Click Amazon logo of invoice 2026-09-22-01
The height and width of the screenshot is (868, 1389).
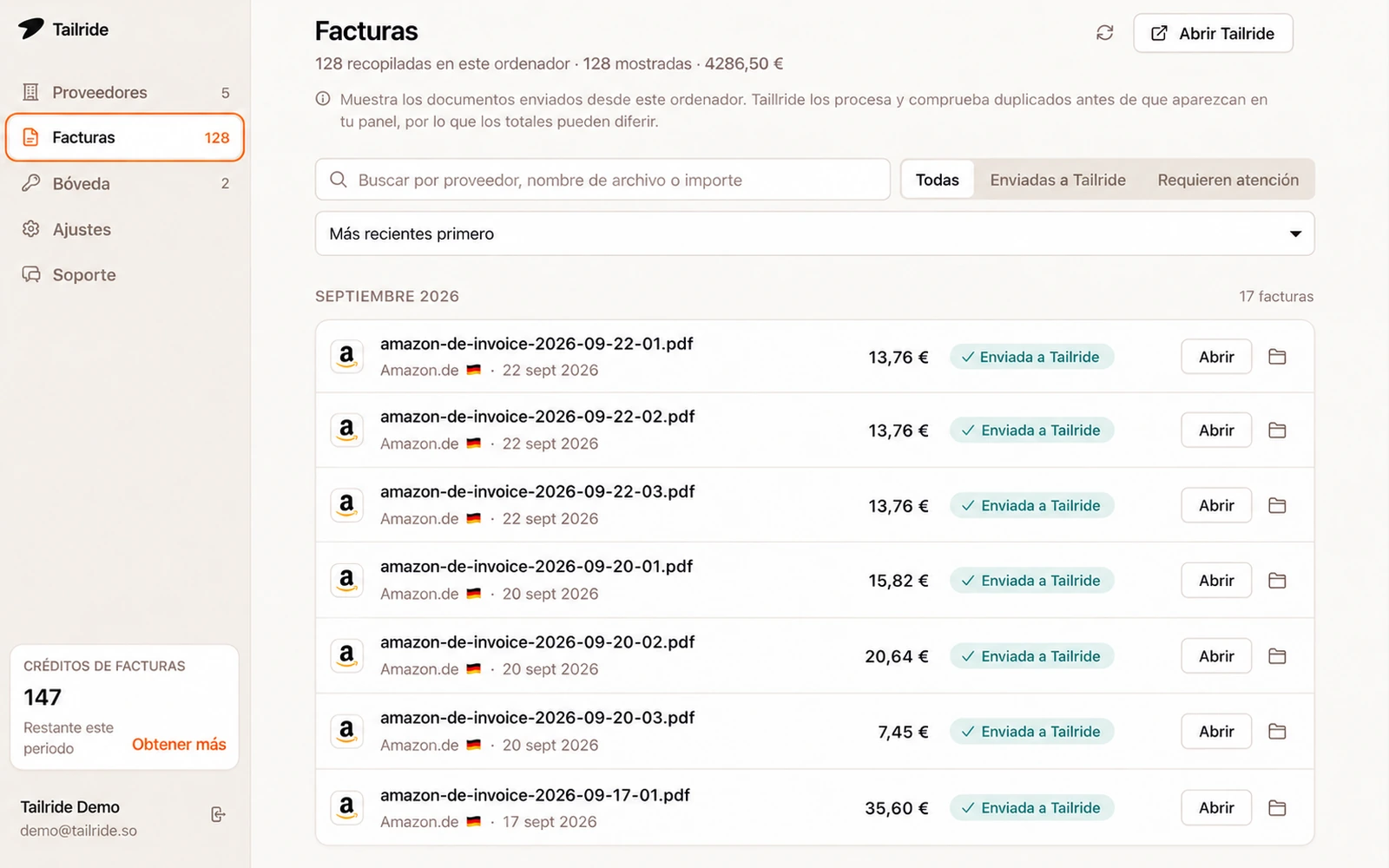click(346, 357)
